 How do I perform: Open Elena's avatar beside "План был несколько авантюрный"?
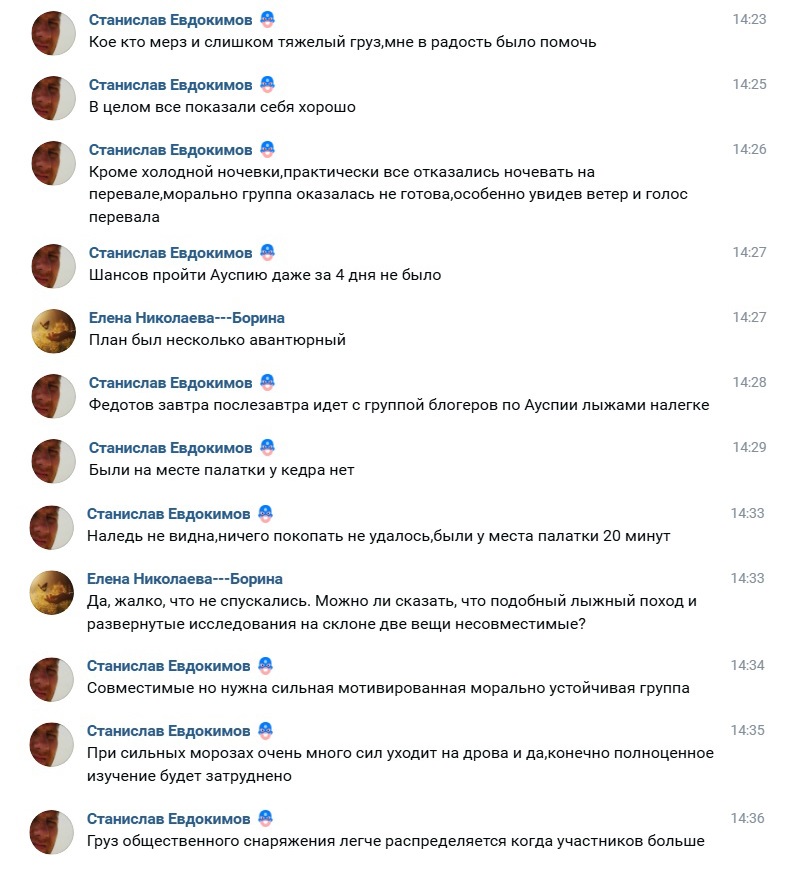(x=54, y=330)
